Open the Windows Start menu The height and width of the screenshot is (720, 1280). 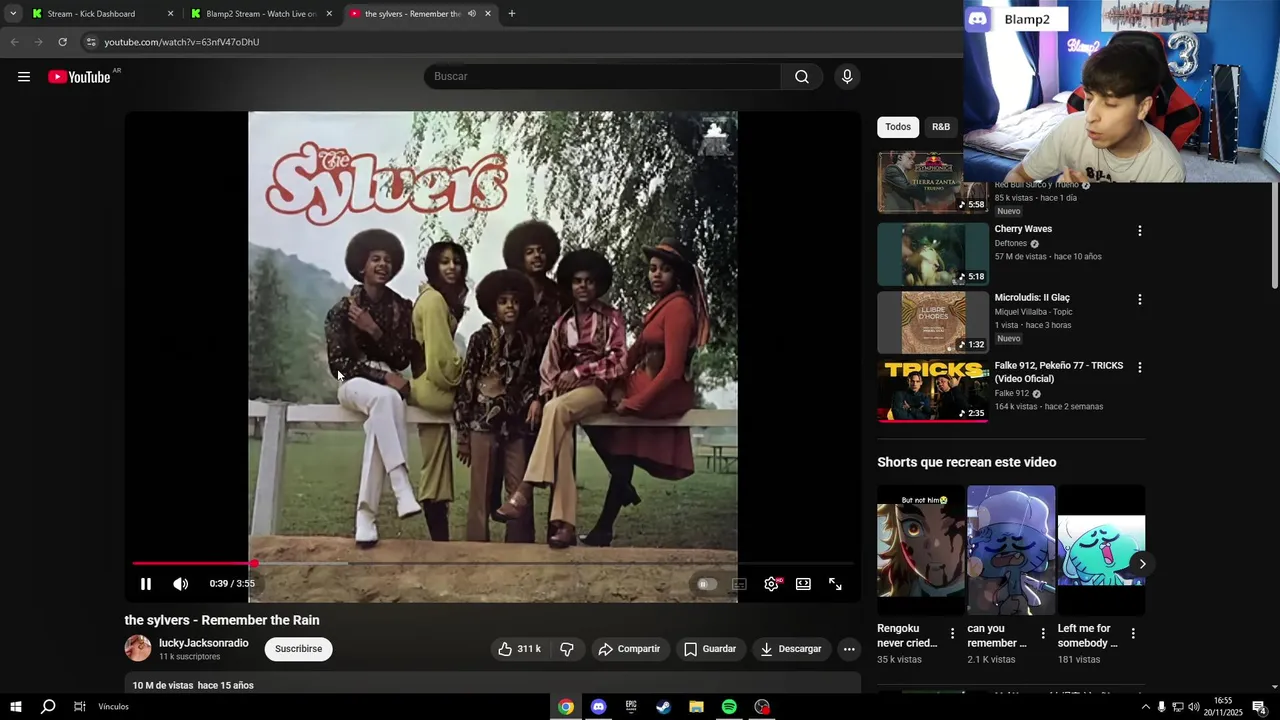16,707
